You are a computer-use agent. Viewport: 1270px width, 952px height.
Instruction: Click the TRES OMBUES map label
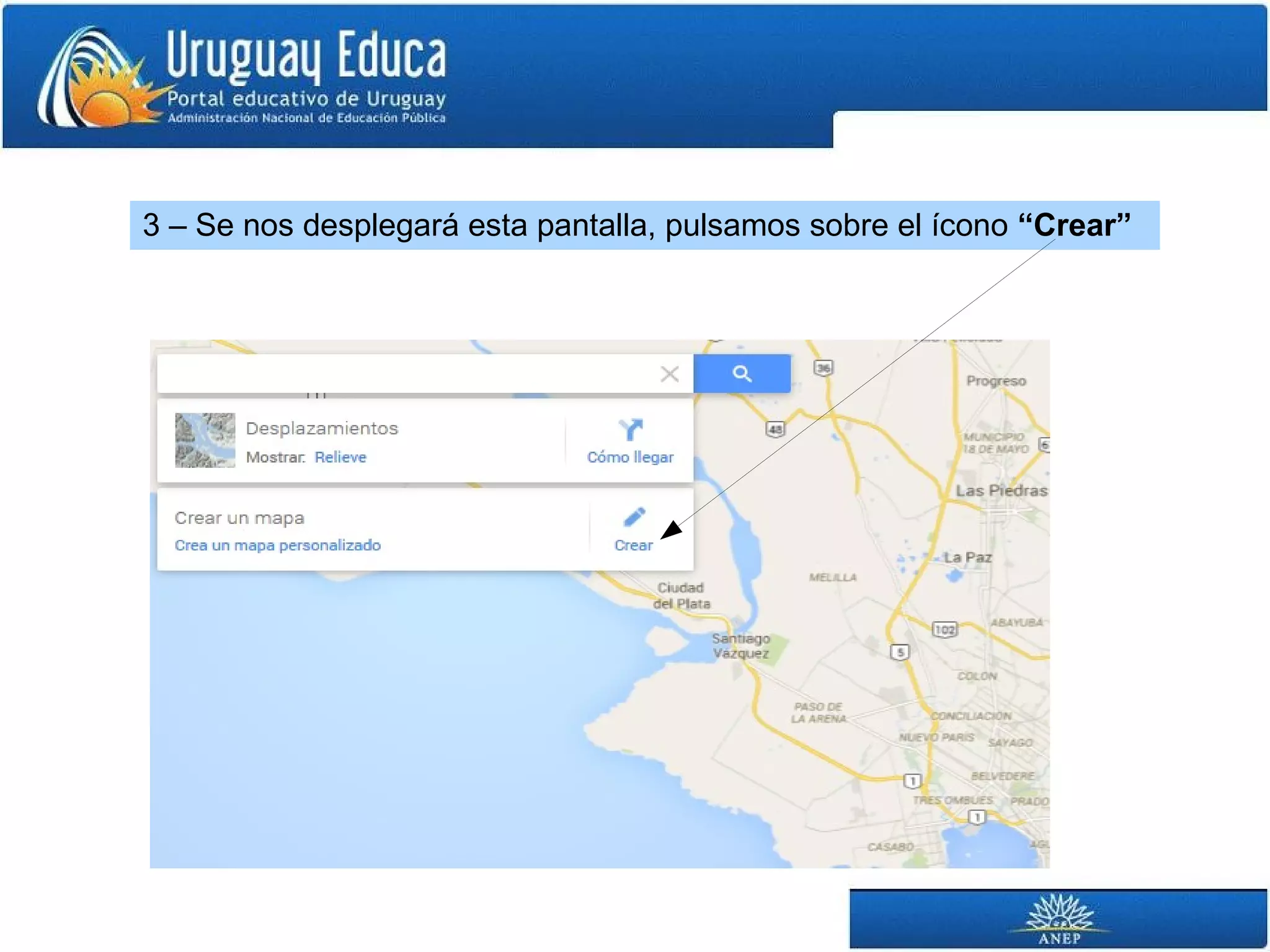click(x=952, y=800)
